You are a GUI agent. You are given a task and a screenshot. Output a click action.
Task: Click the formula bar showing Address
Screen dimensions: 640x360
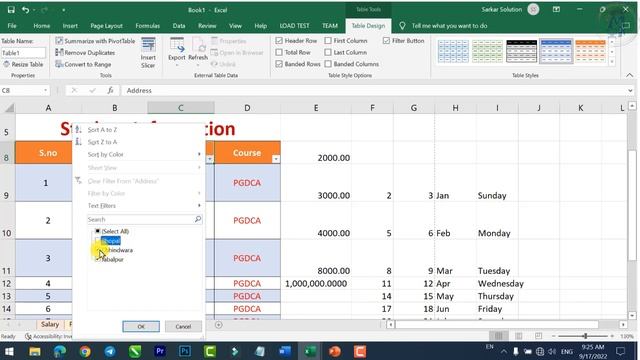point(373,90)
